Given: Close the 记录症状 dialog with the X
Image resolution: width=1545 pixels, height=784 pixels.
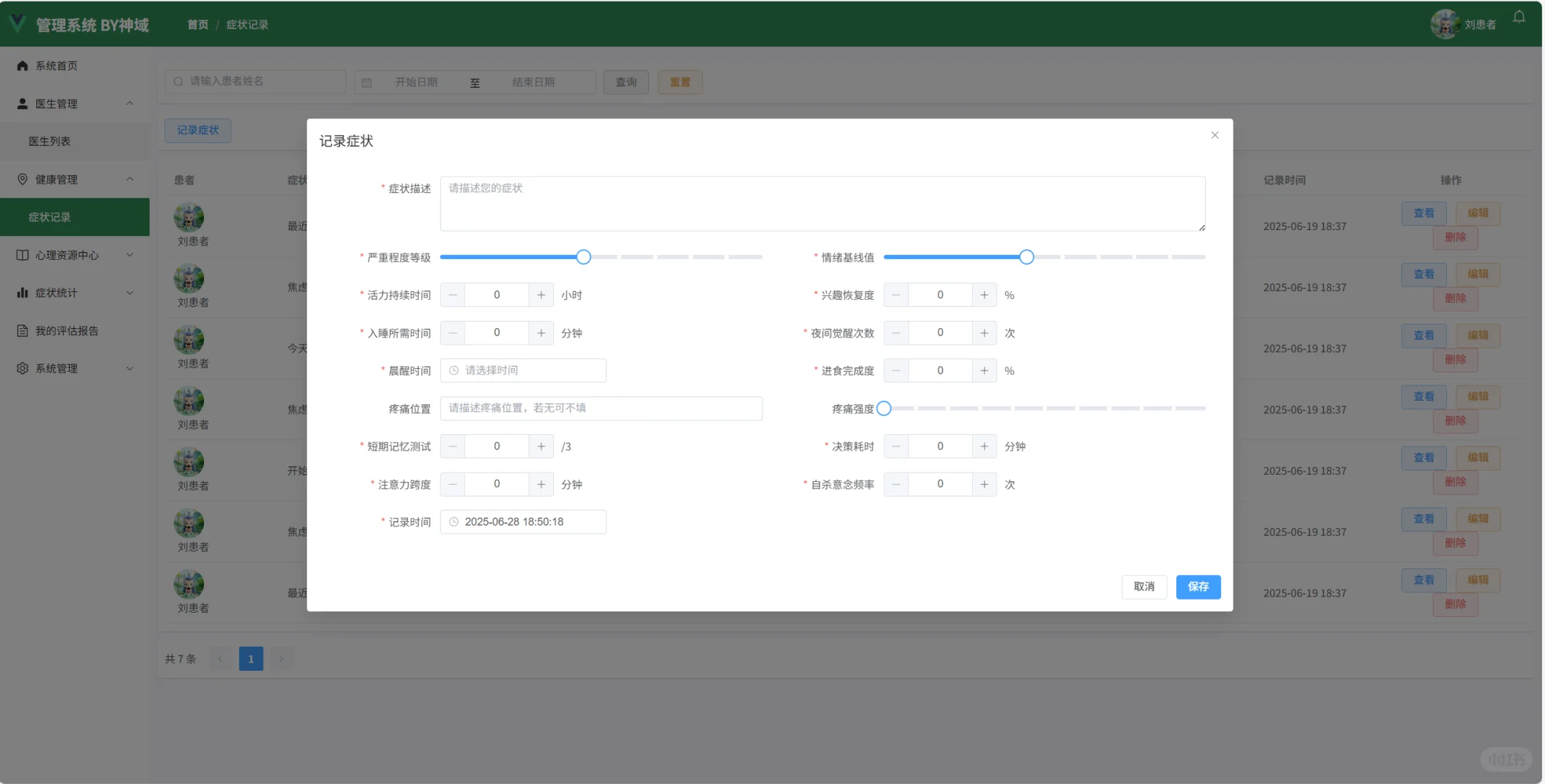Looking at the screenshot, I should pos(1215,135).
